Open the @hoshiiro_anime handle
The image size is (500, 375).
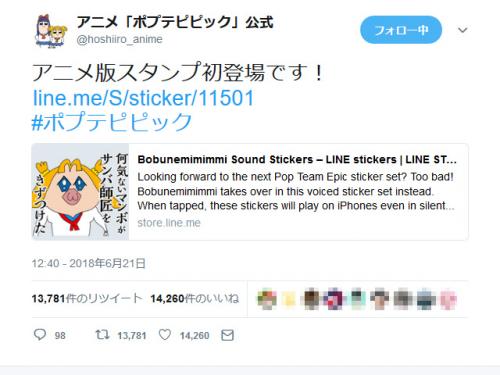119,39
